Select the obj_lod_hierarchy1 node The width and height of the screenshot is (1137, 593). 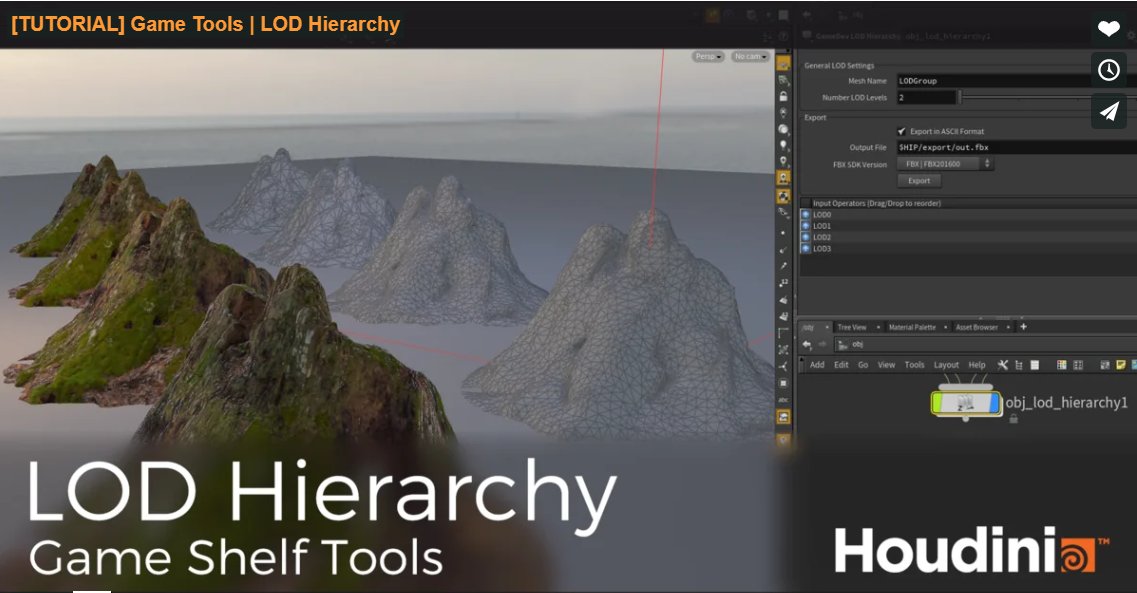click(966, 403)
